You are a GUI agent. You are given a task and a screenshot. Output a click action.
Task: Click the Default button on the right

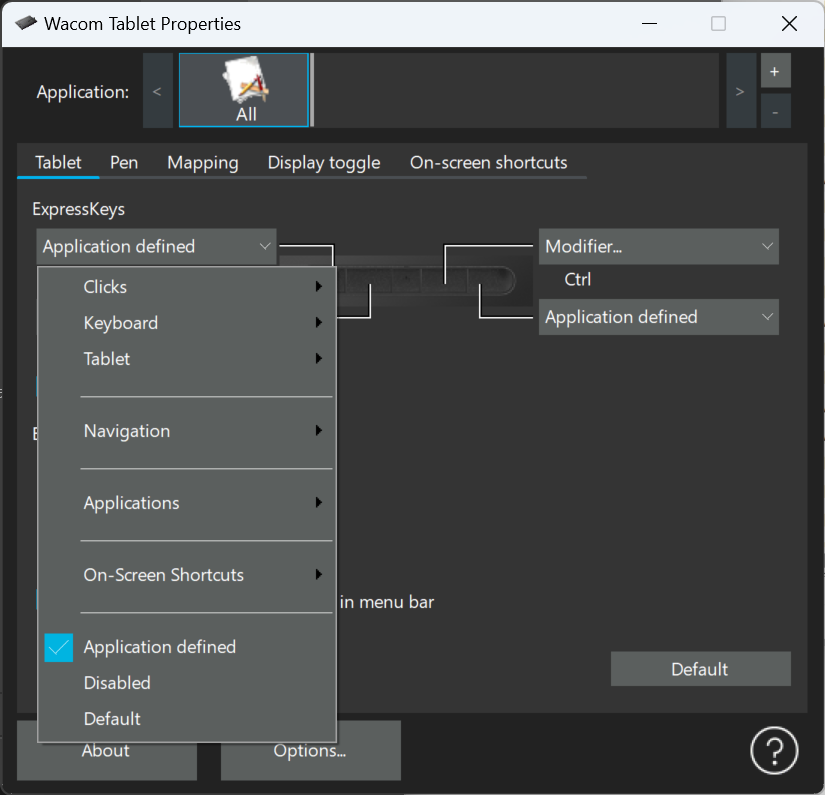tap(700, 669)
